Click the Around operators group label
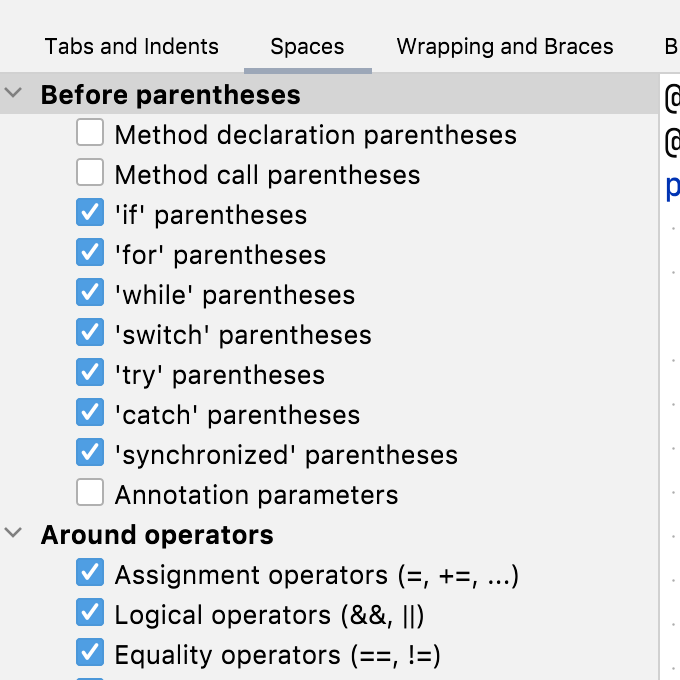This screenshot has height=680, width=680. [x=157, y=535]
